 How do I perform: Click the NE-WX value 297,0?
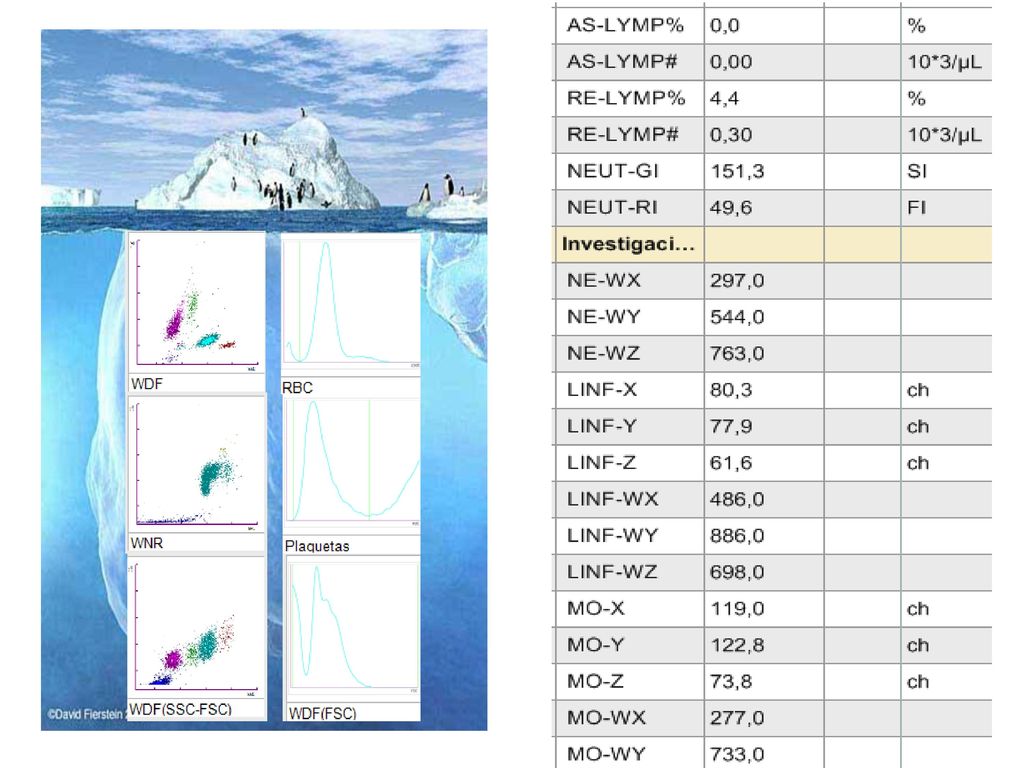point(737,281)
